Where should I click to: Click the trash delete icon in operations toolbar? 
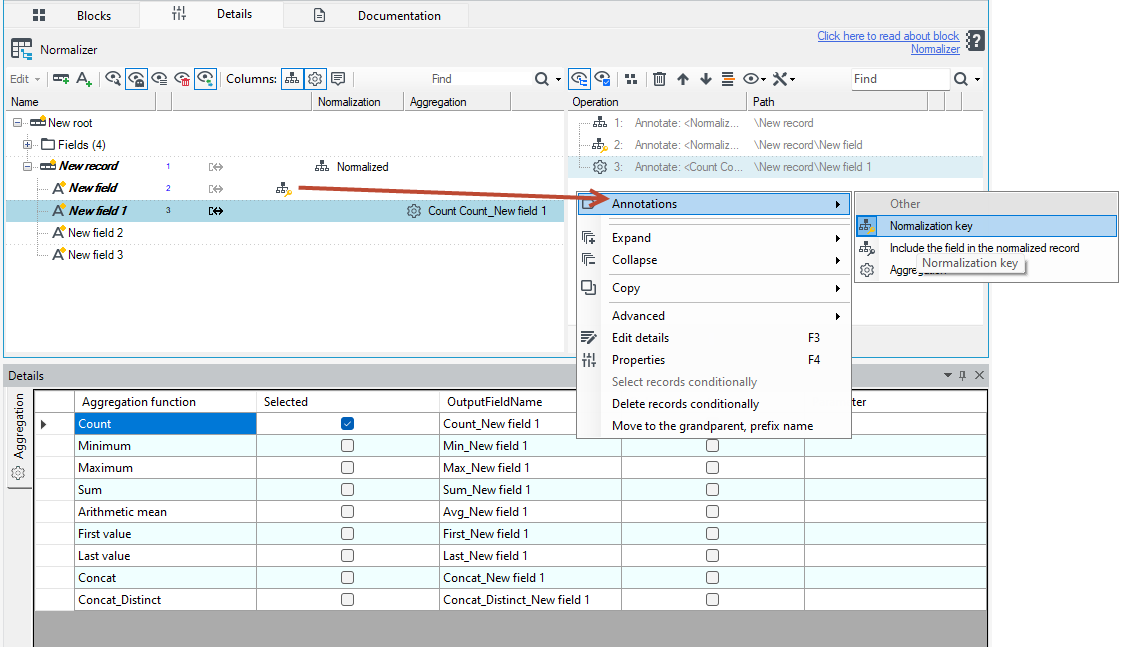(659, 79)
